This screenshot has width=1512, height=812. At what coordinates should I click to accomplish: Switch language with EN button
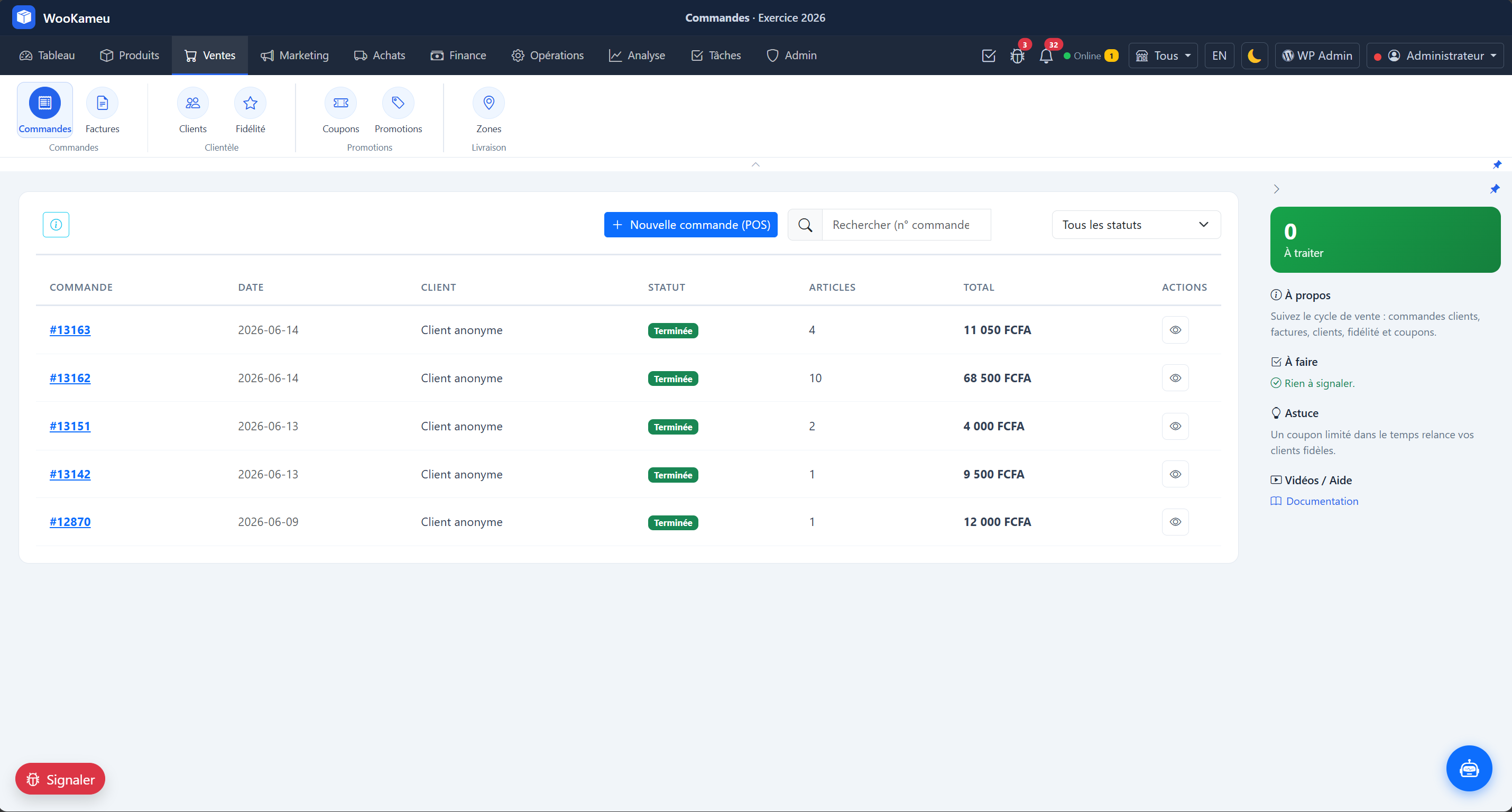[1219, 56]
